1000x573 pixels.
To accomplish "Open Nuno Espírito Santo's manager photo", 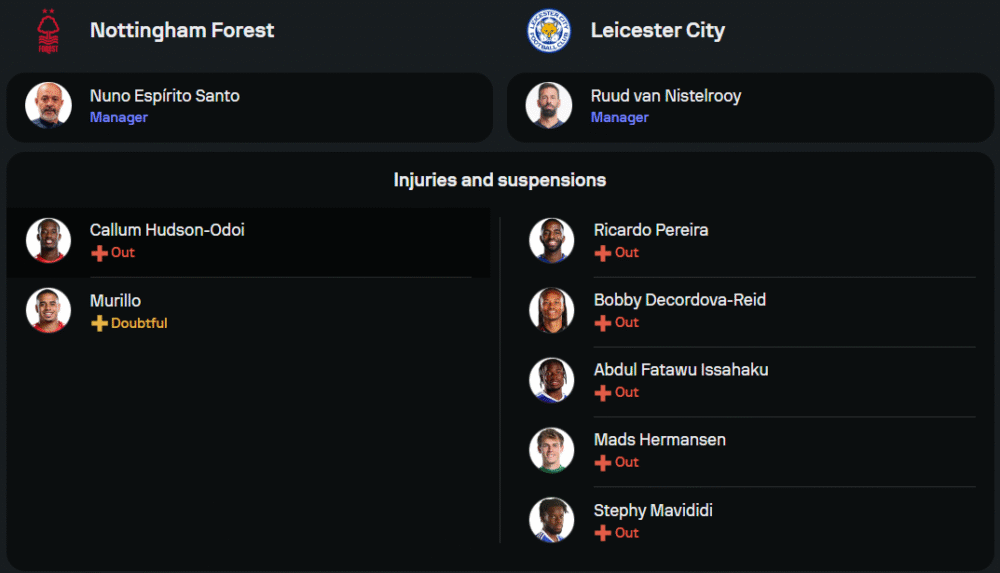I will [x=48, y=105].
